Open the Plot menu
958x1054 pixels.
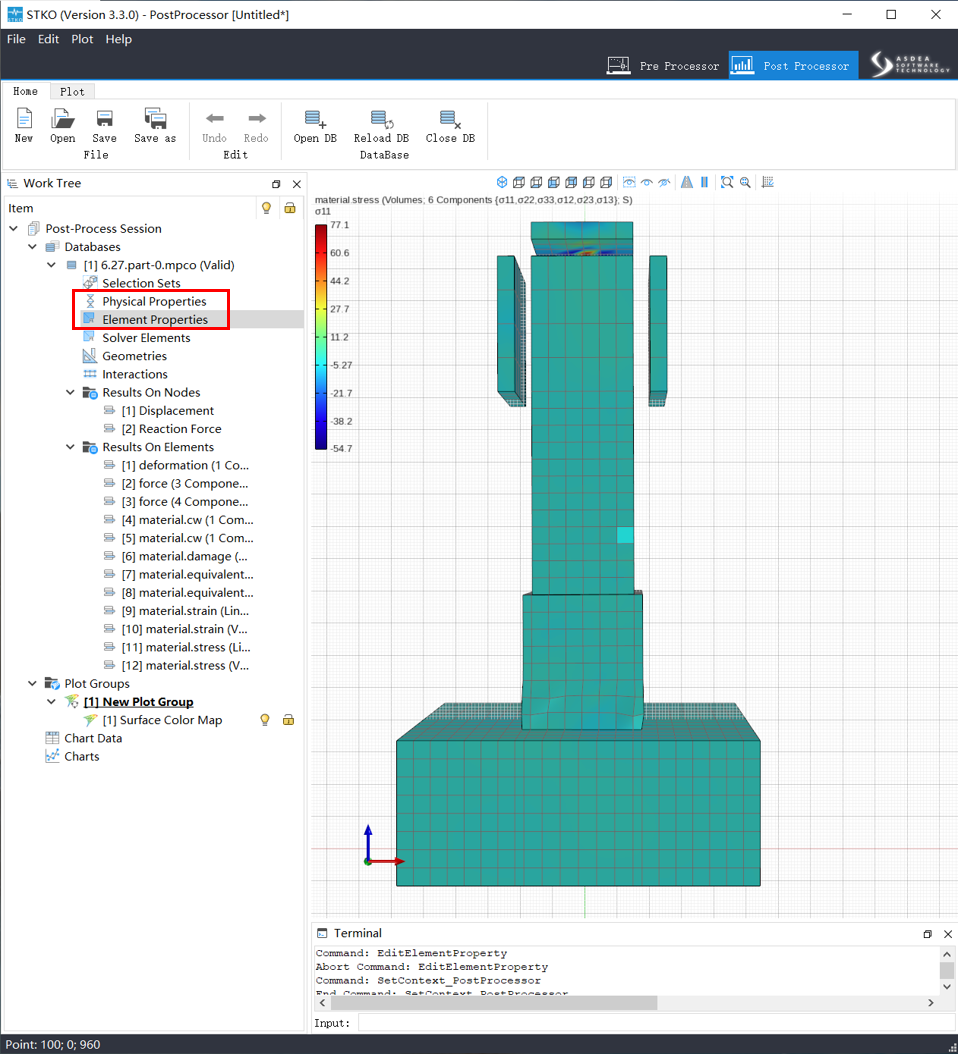(82, 39)
